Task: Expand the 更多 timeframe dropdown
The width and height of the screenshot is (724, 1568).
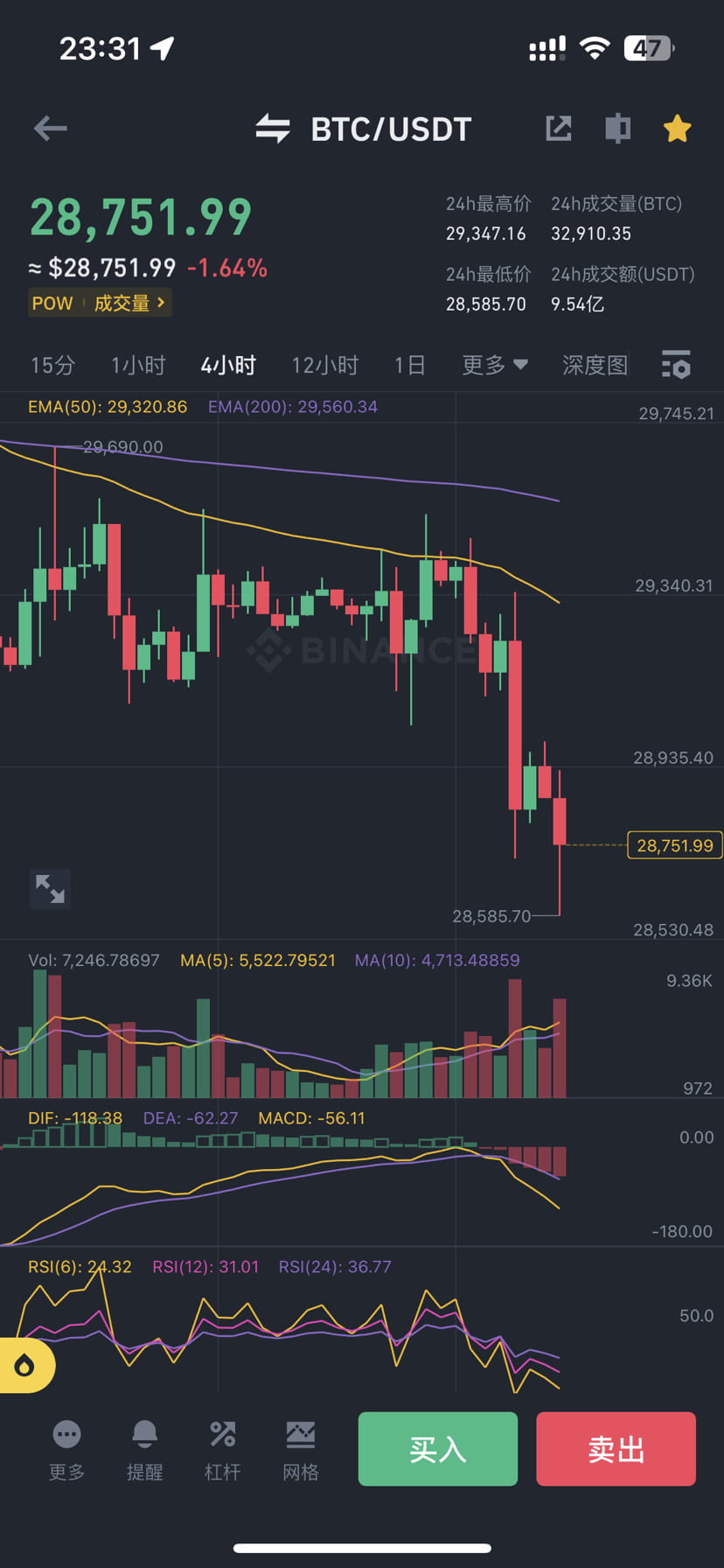Action: click(495, 365)
